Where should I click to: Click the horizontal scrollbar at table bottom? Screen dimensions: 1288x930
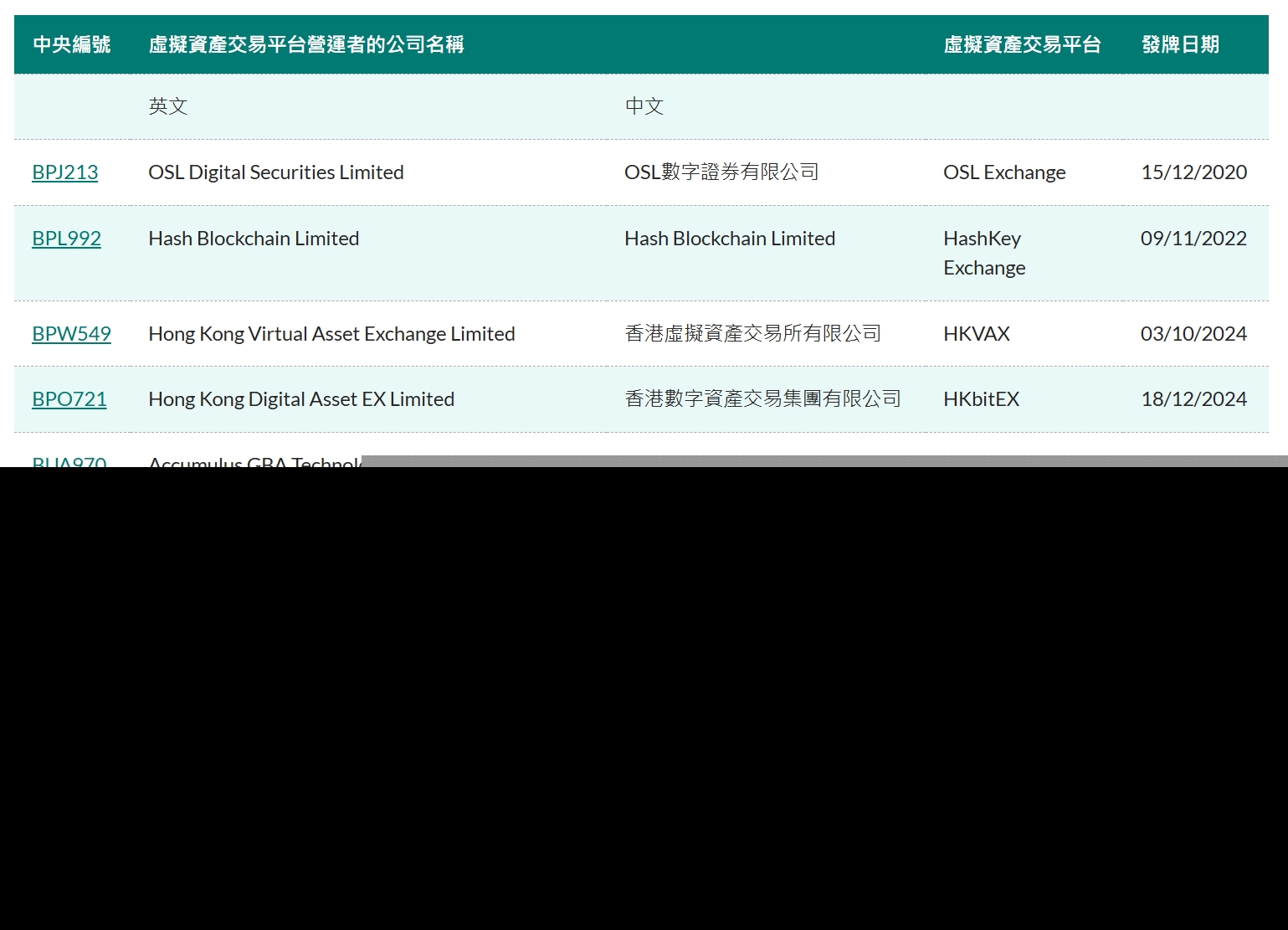pos(824,461)
